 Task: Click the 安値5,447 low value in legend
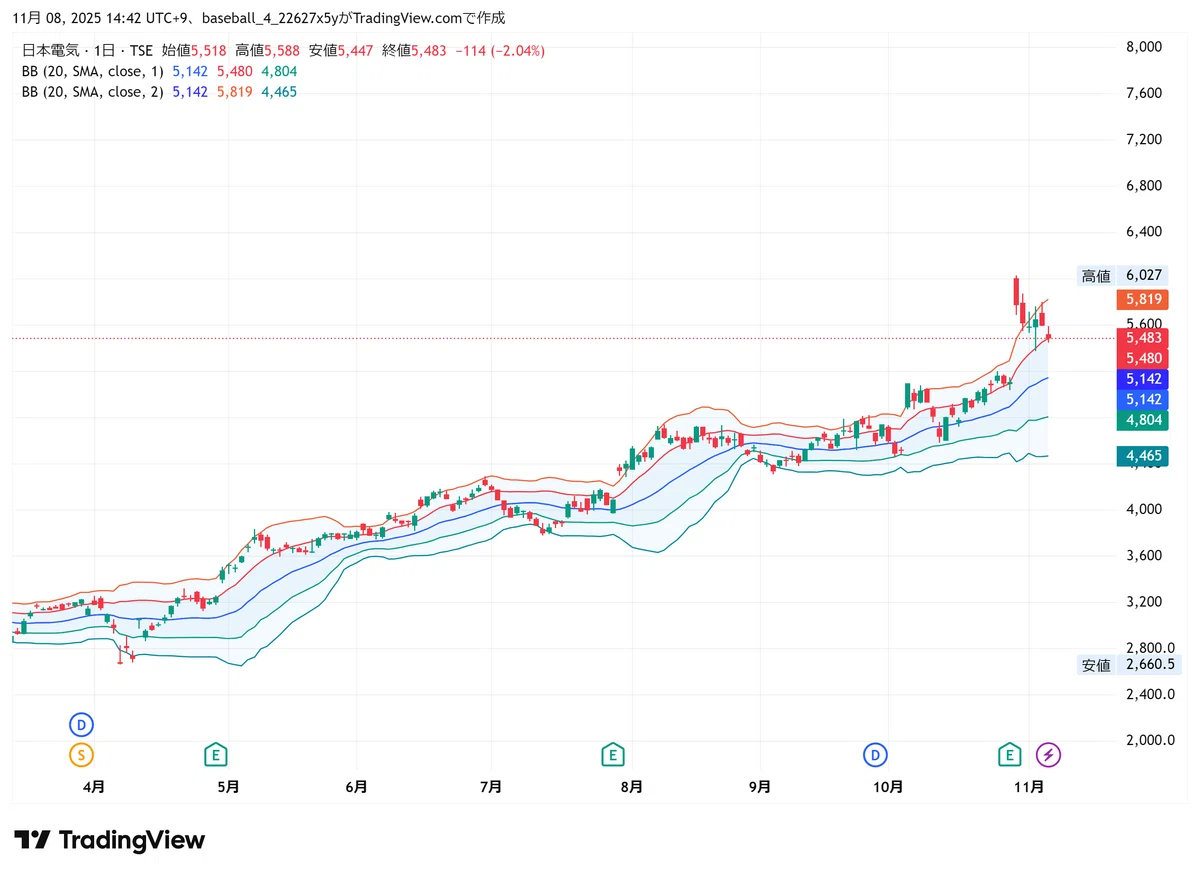(341, 50)
